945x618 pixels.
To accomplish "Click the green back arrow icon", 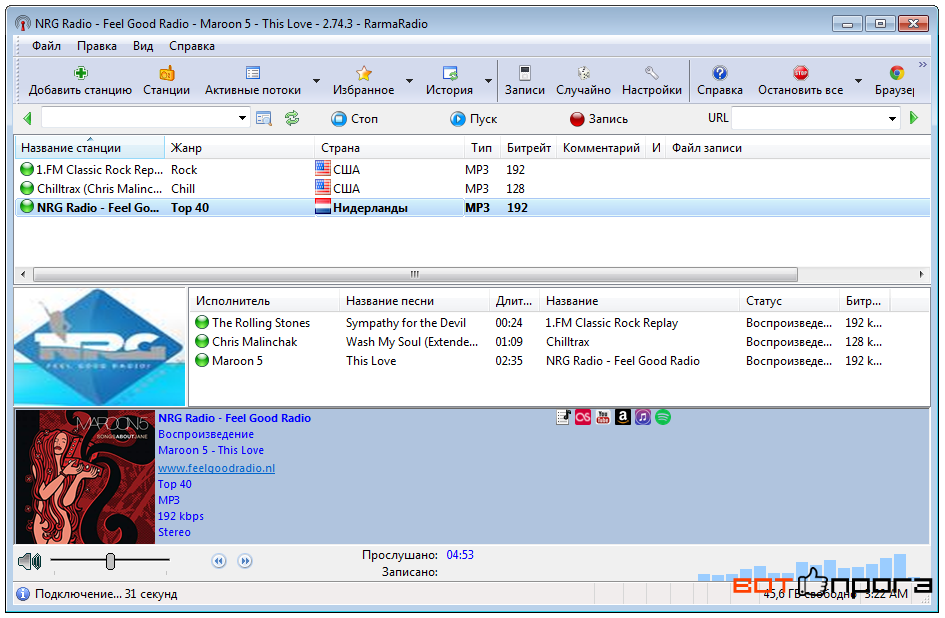I will (x=27, y=118).
